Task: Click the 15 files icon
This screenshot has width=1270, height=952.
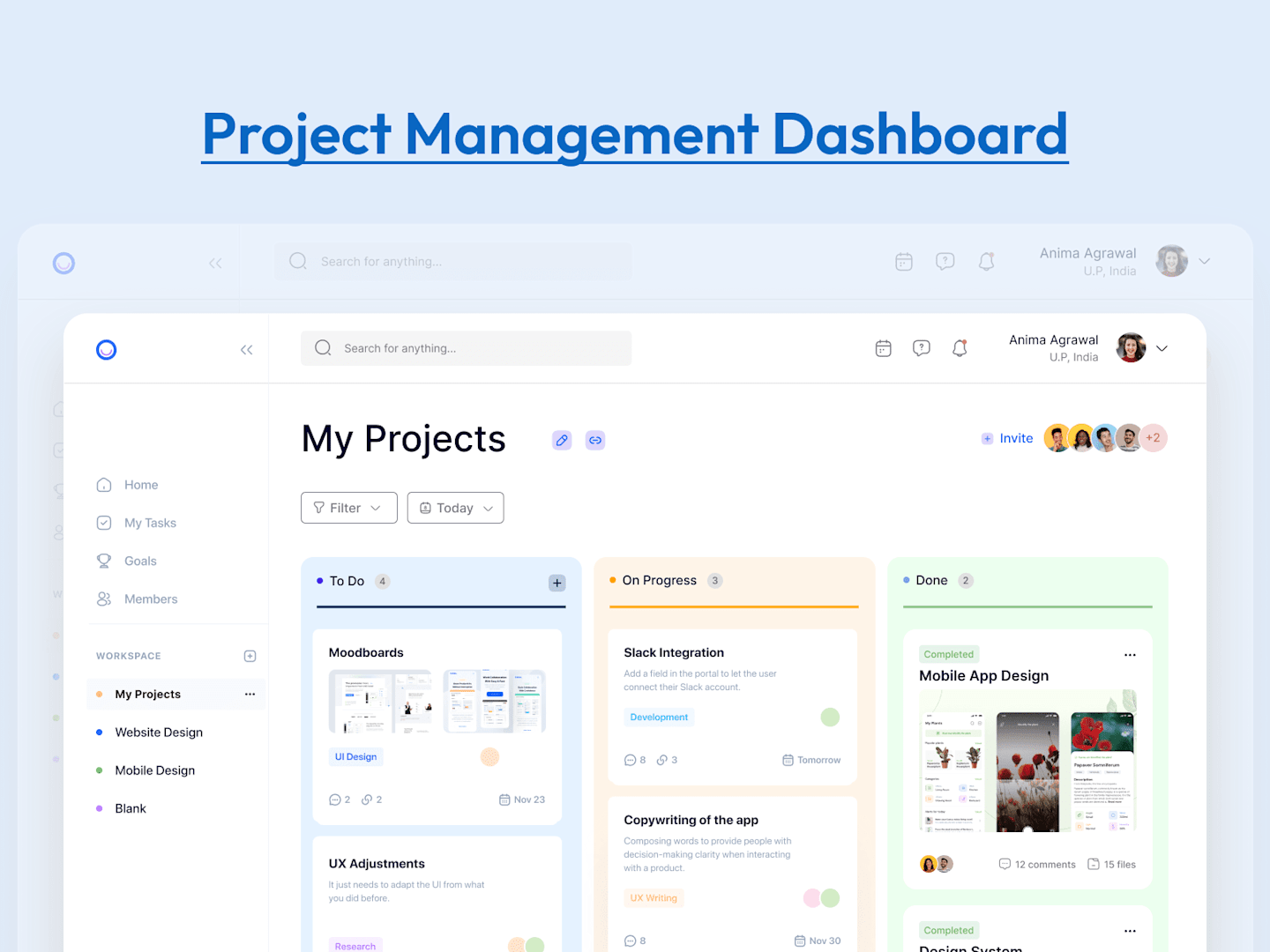Action: pyautogui.click(x=1094, y=864)
